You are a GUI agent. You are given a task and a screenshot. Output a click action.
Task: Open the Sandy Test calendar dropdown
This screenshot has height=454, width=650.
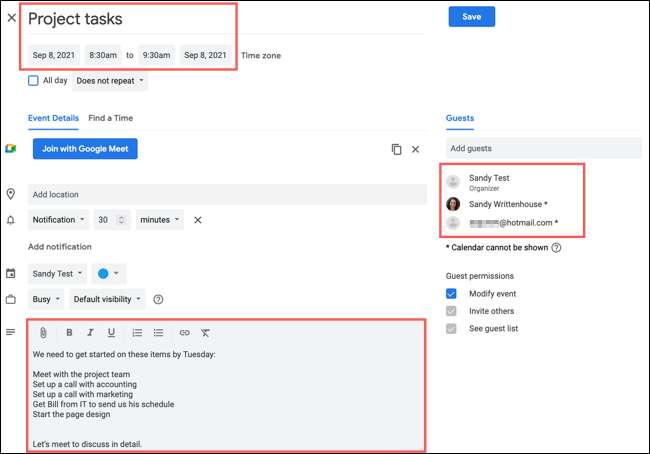(x=57, y=274)
